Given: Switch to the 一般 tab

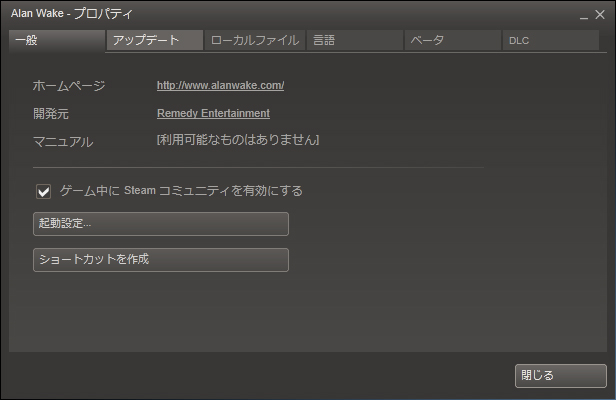Looking at the screenshot, I should 57,40.
